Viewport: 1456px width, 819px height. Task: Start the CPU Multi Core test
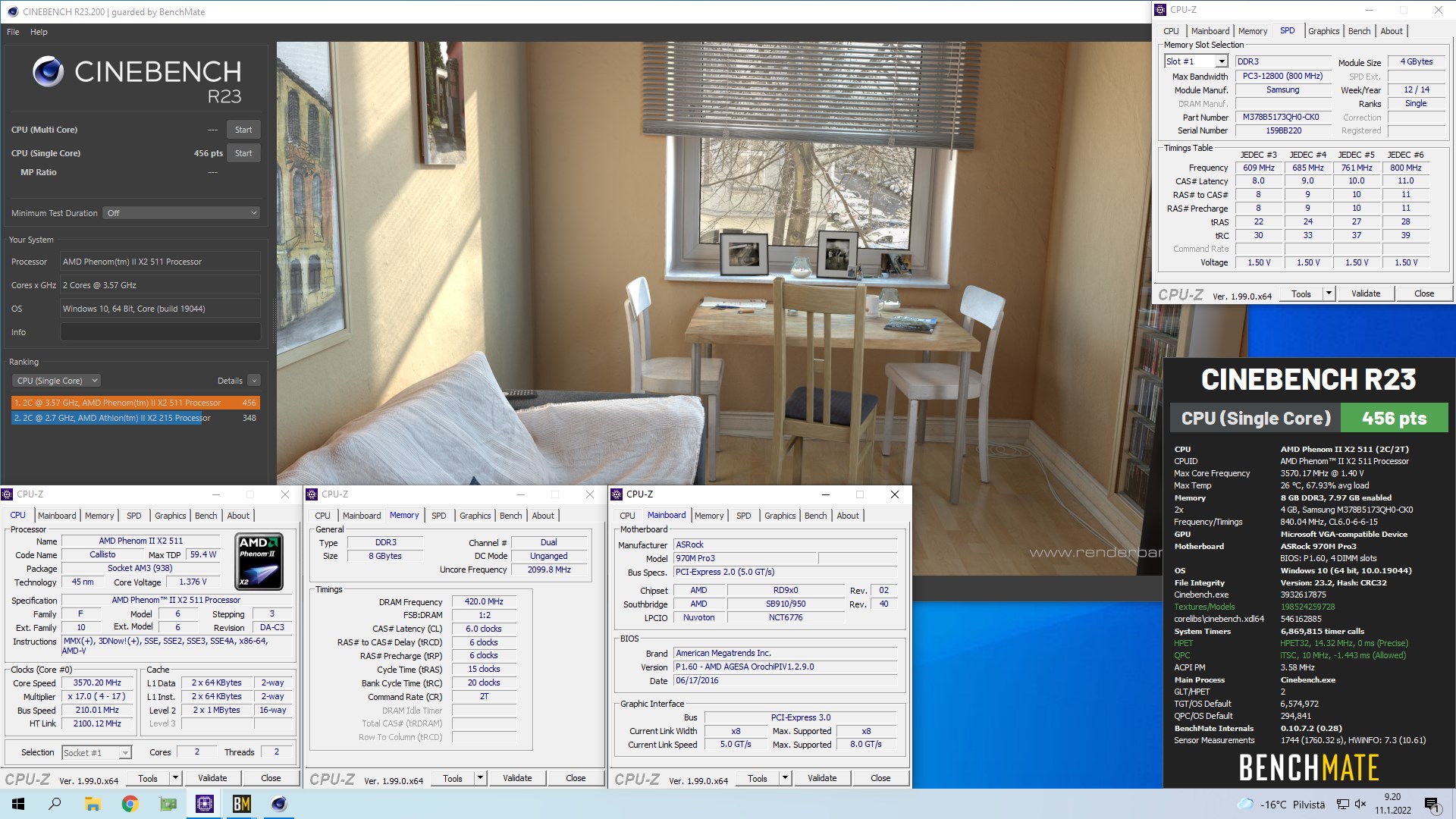click(x=243, y=130)
